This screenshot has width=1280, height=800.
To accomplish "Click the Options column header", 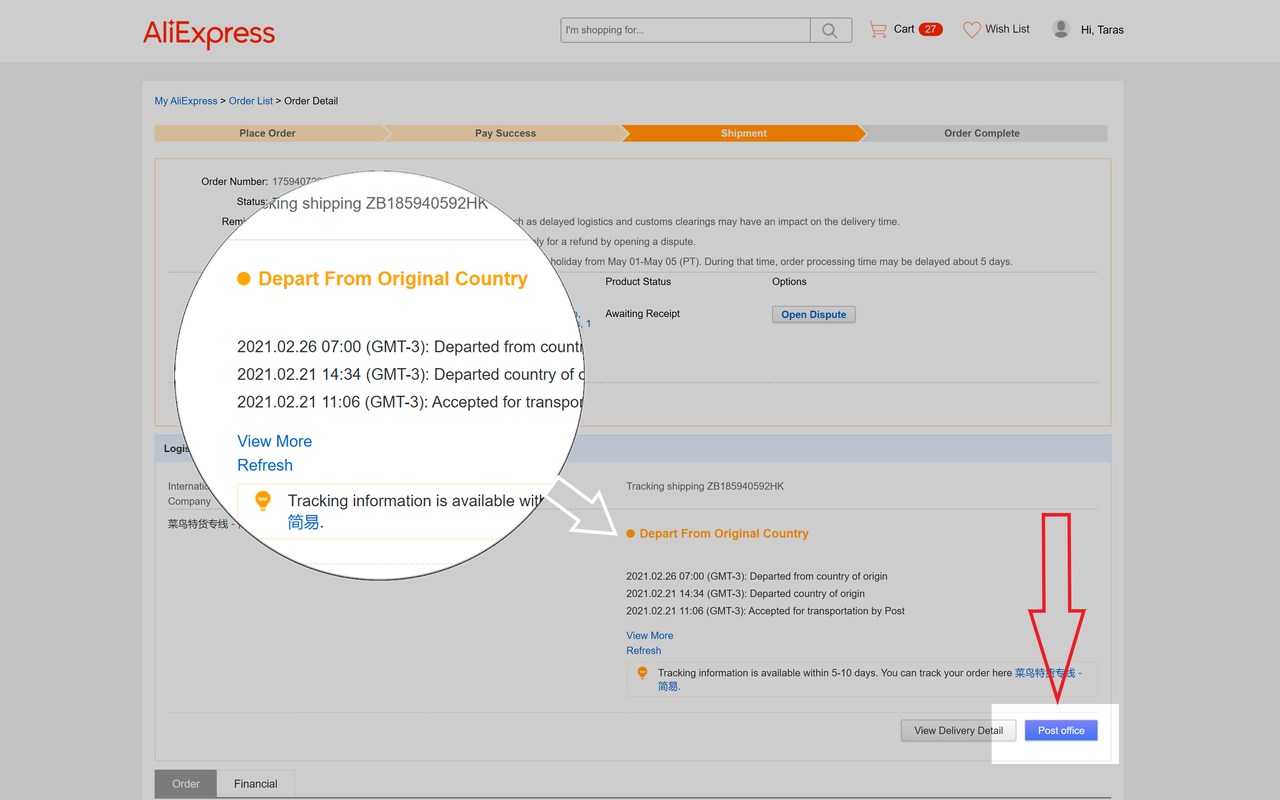I will point(789,282).
